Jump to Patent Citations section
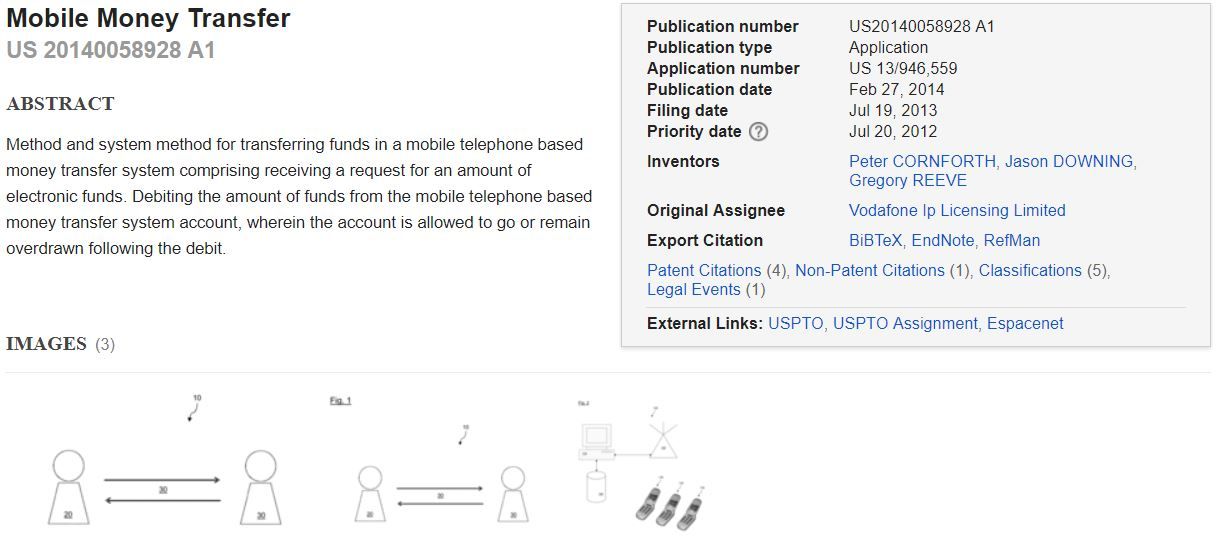1219x550 pixels. pyautogui.click(x=704, y=270)
